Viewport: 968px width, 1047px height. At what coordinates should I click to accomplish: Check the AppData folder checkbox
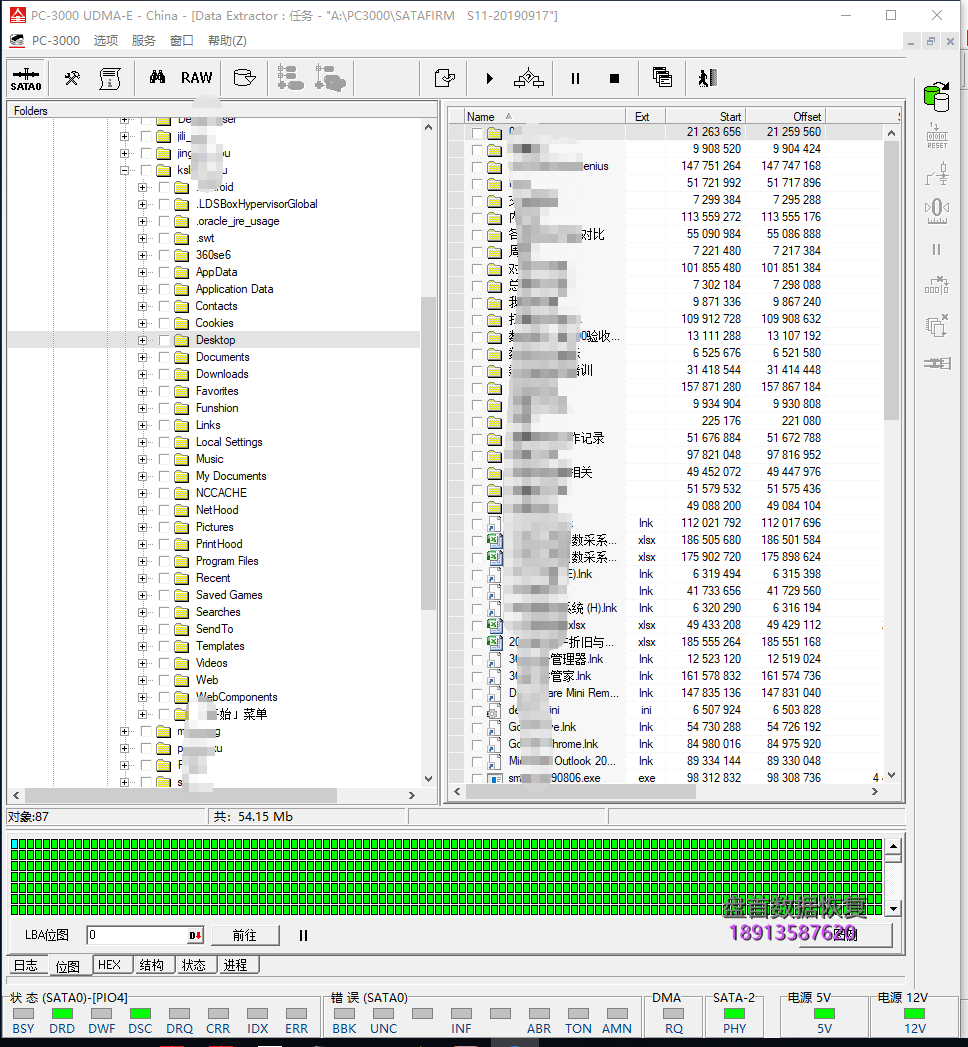164,272
